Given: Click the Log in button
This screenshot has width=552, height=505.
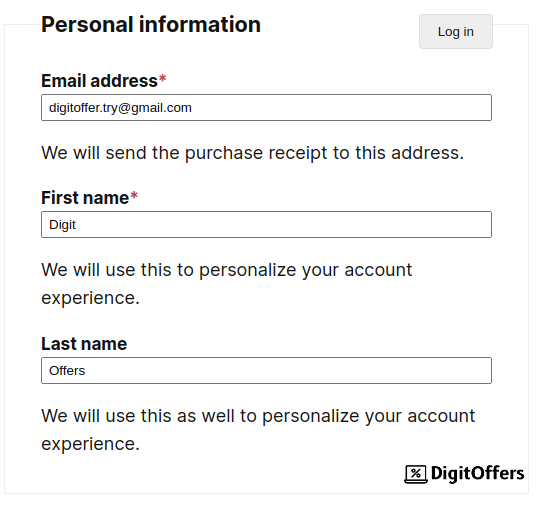Looking at the screenshot, I should [x=456, y=32].
